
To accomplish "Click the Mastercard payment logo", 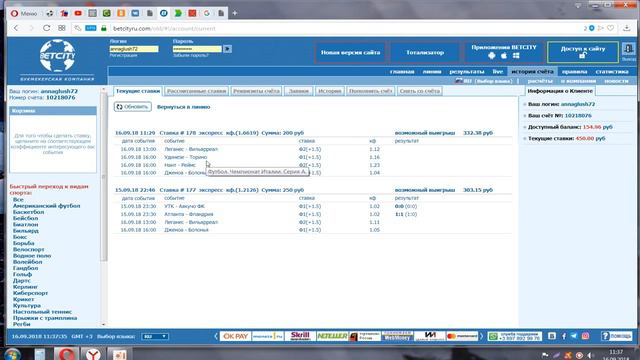I will point(462,336).
